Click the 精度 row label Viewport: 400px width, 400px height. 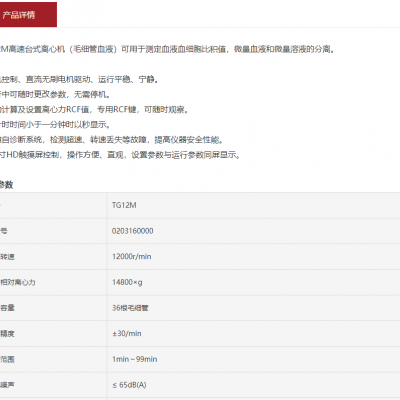pos(7,333)
